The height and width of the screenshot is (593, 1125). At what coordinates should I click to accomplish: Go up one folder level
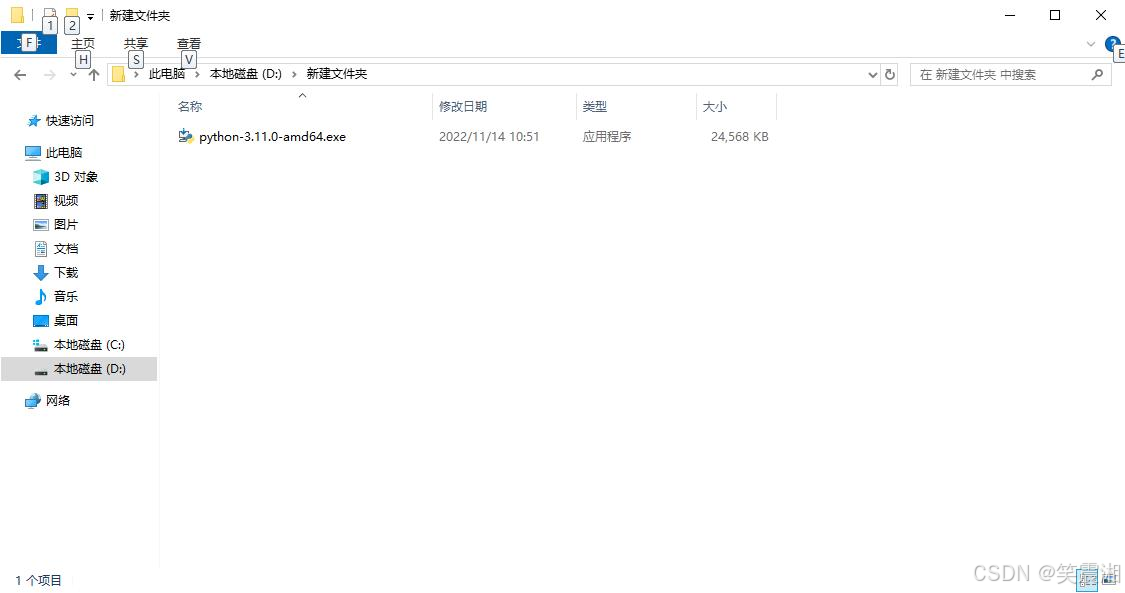(x=93, y=75)
